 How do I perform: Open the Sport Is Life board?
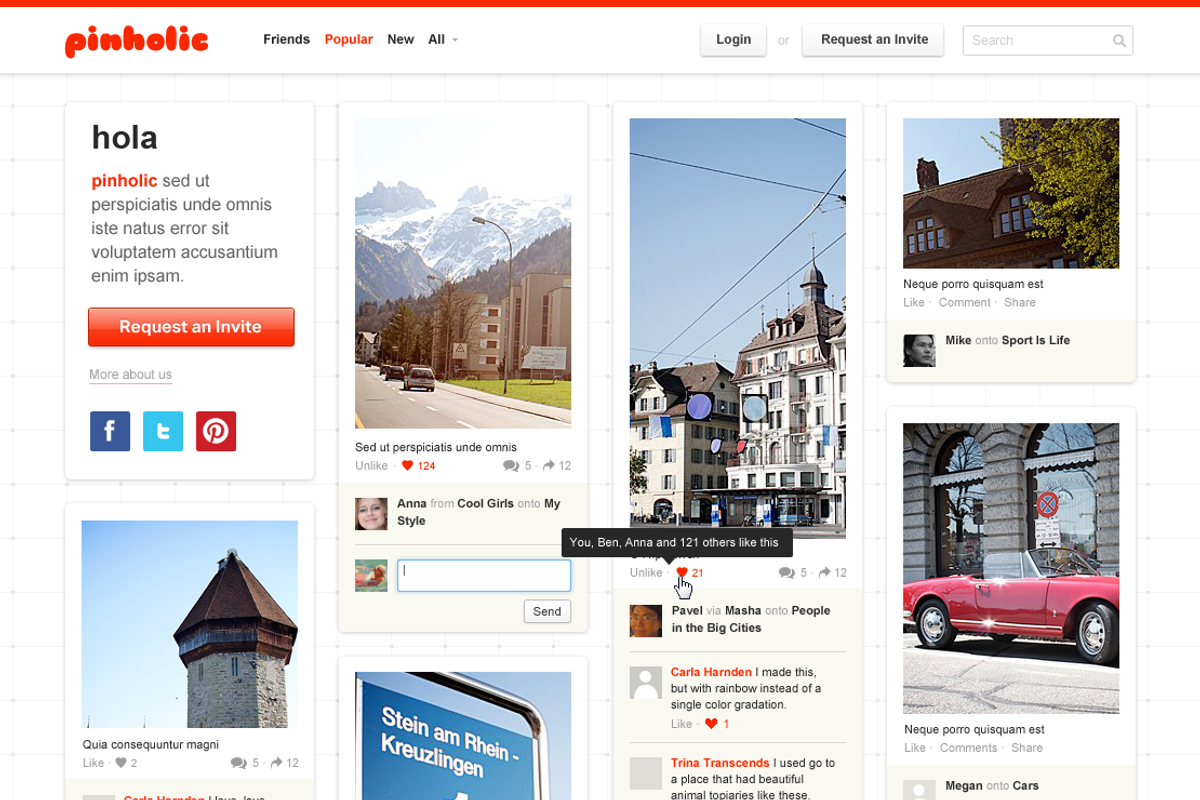[1035, 341]
